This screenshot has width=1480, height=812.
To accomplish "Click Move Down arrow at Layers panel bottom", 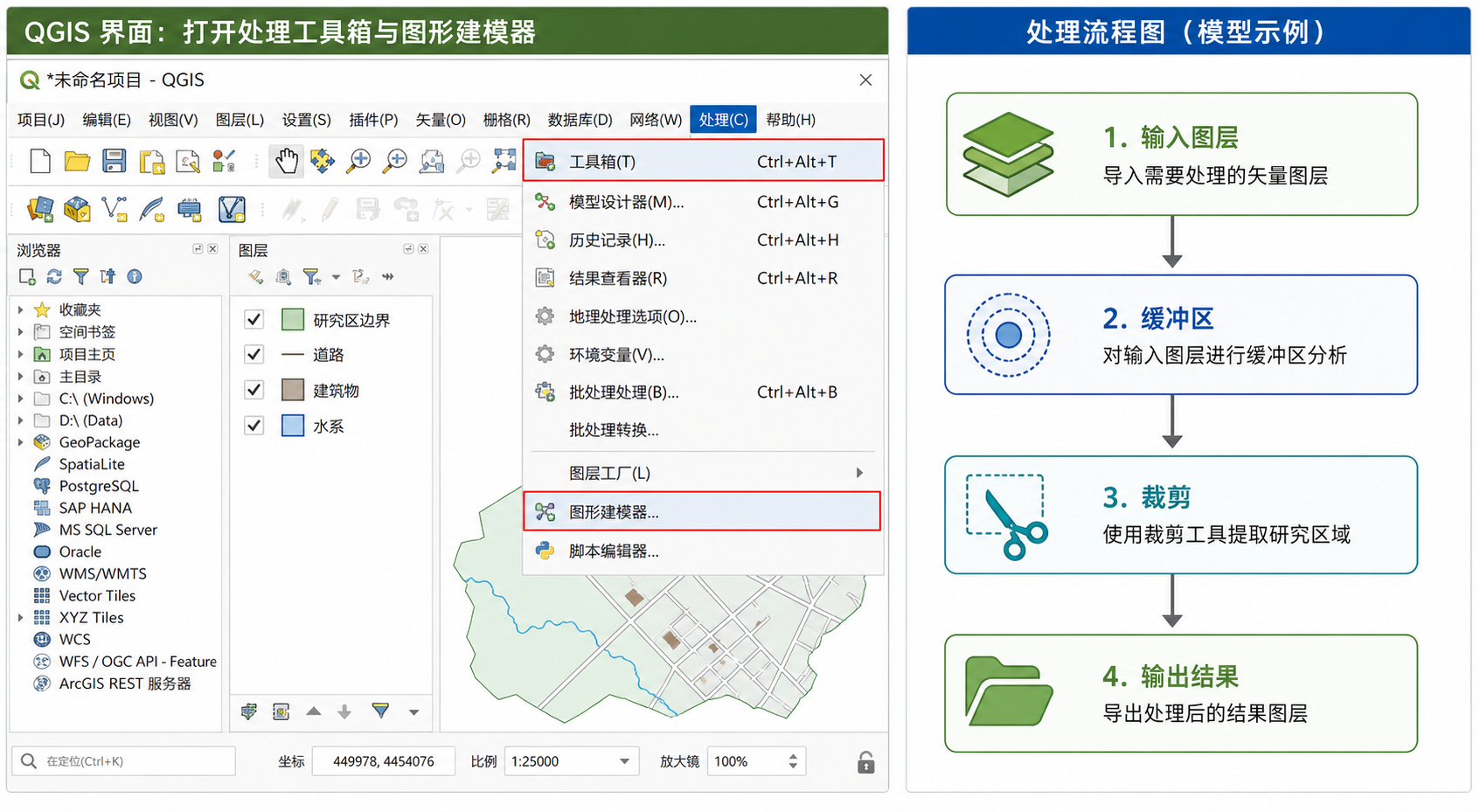I will (x=344, y=711).
